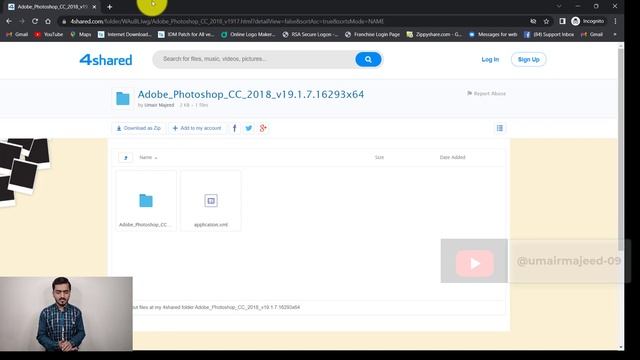Click the search files input field

coord(254,59)
